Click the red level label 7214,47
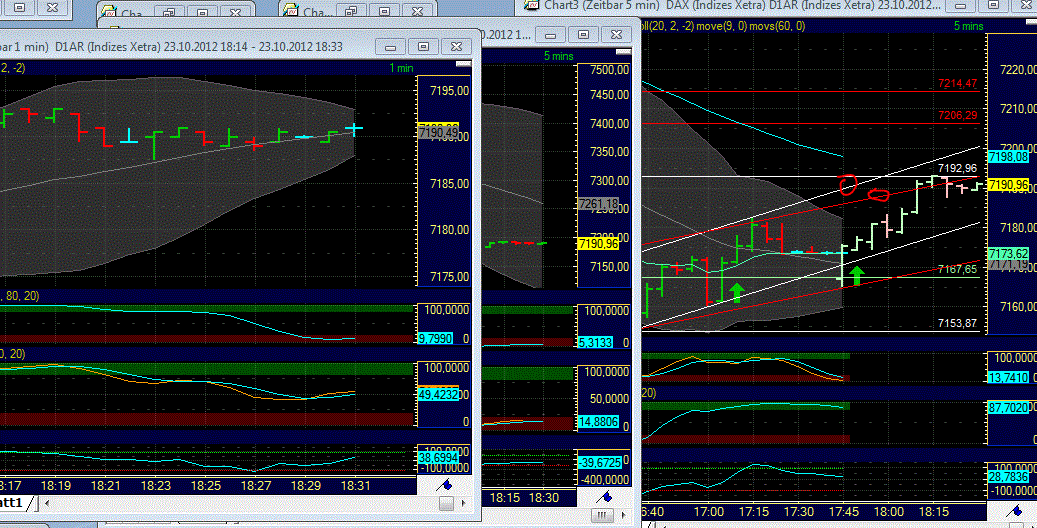1037x528 pixels. (958, 83)
